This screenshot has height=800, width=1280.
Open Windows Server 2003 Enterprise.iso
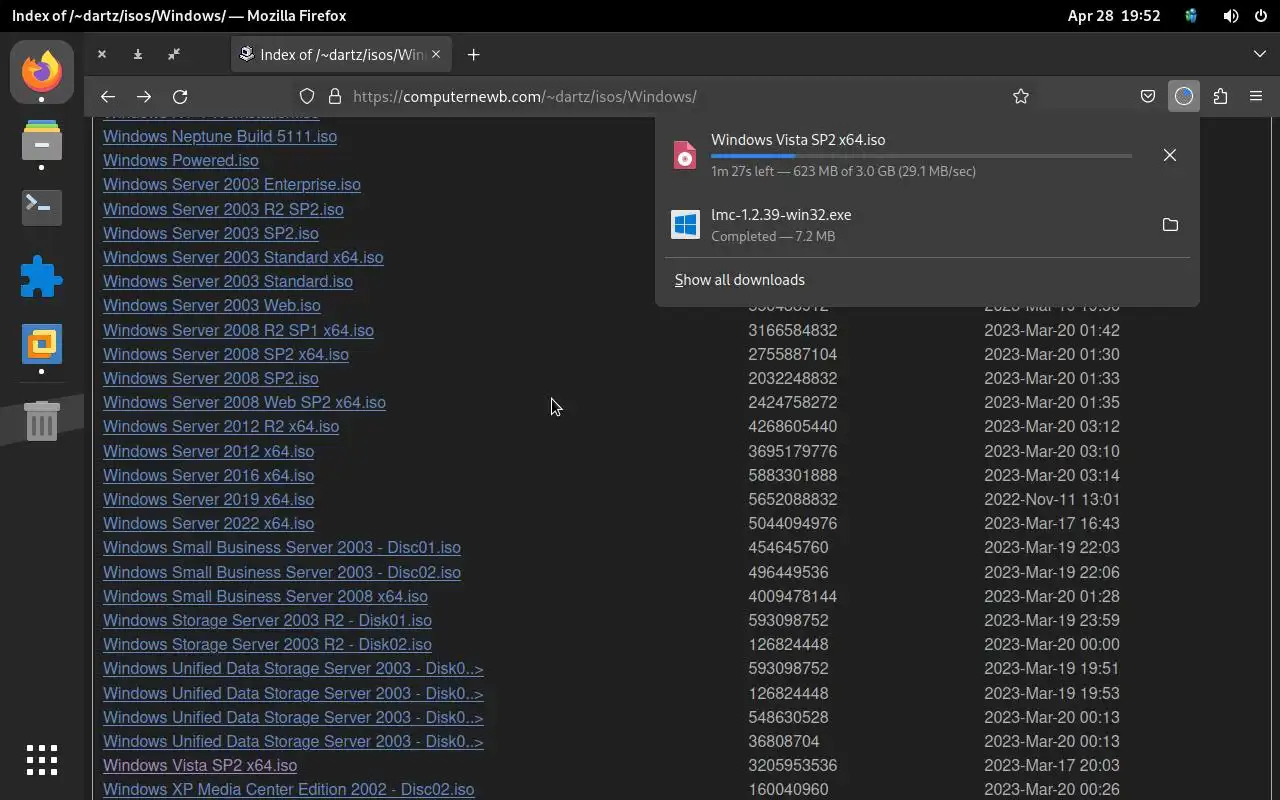(232, 184)
